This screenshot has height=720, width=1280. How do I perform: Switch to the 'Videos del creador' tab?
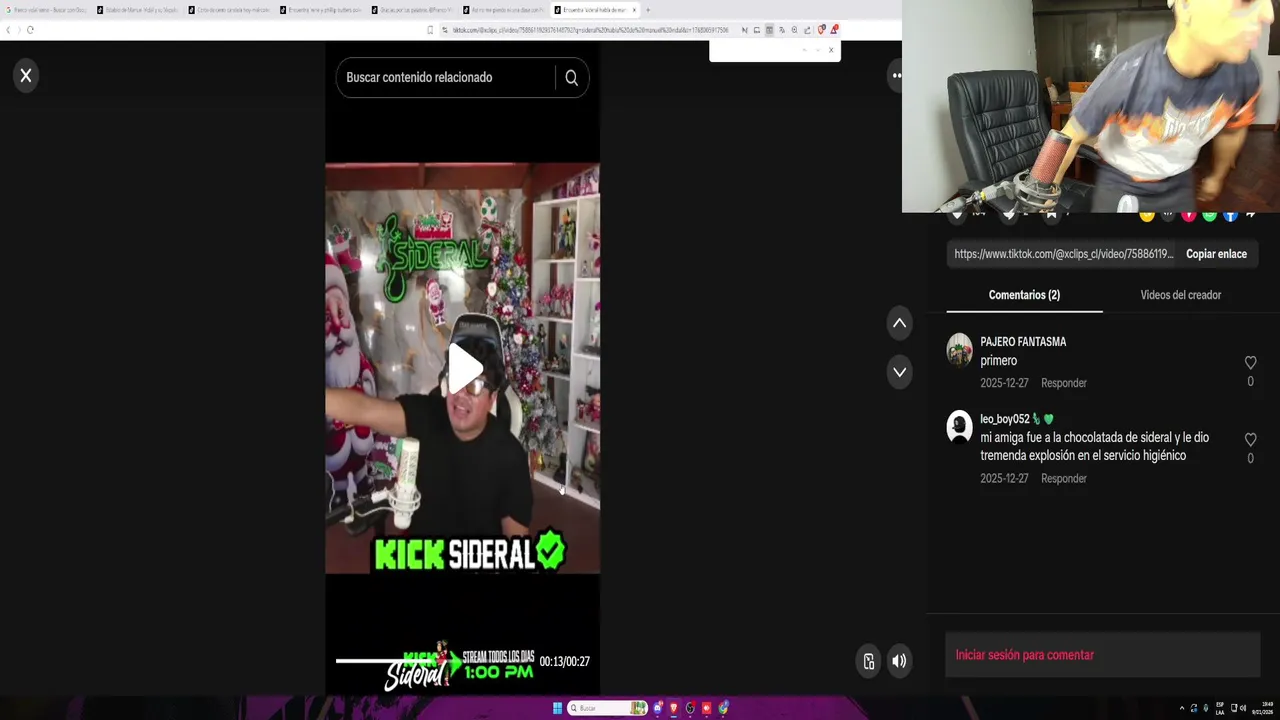click(x=1181, y=295)
